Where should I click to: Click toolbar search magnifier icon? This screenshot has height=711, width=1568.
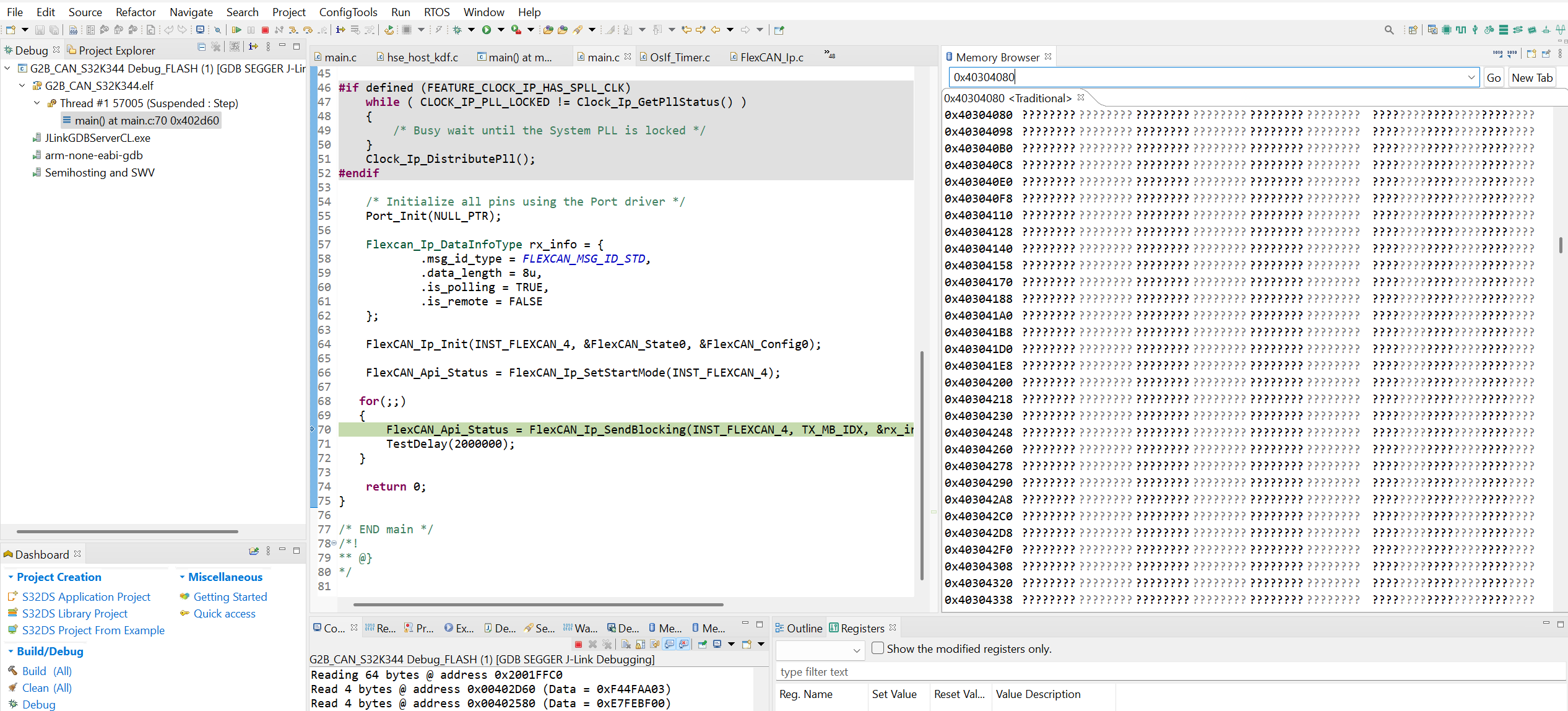tap(1389, 30)
